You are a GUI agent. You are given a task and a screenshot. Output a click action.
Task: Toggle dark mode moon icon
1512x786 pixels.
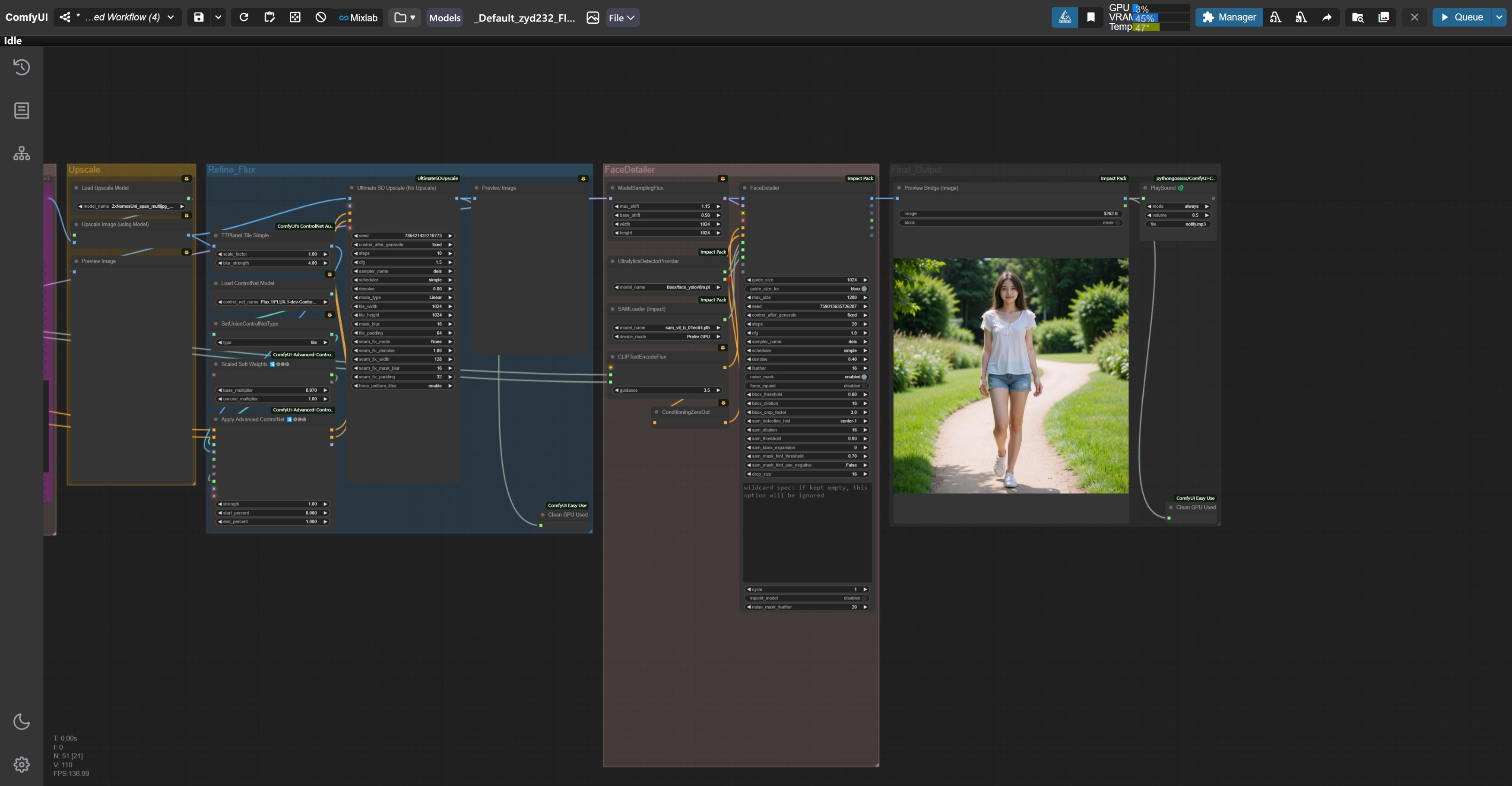pos(22,721)
